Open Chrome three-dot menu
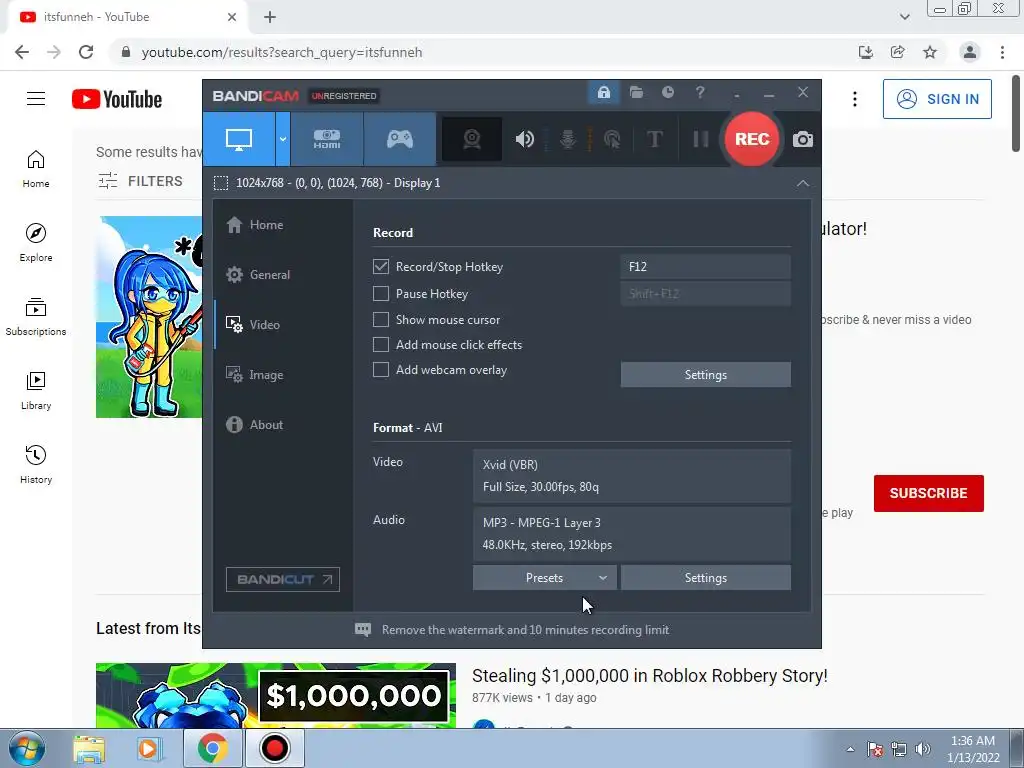This screenshot has width=1024, height=768. click(1002, 52)
